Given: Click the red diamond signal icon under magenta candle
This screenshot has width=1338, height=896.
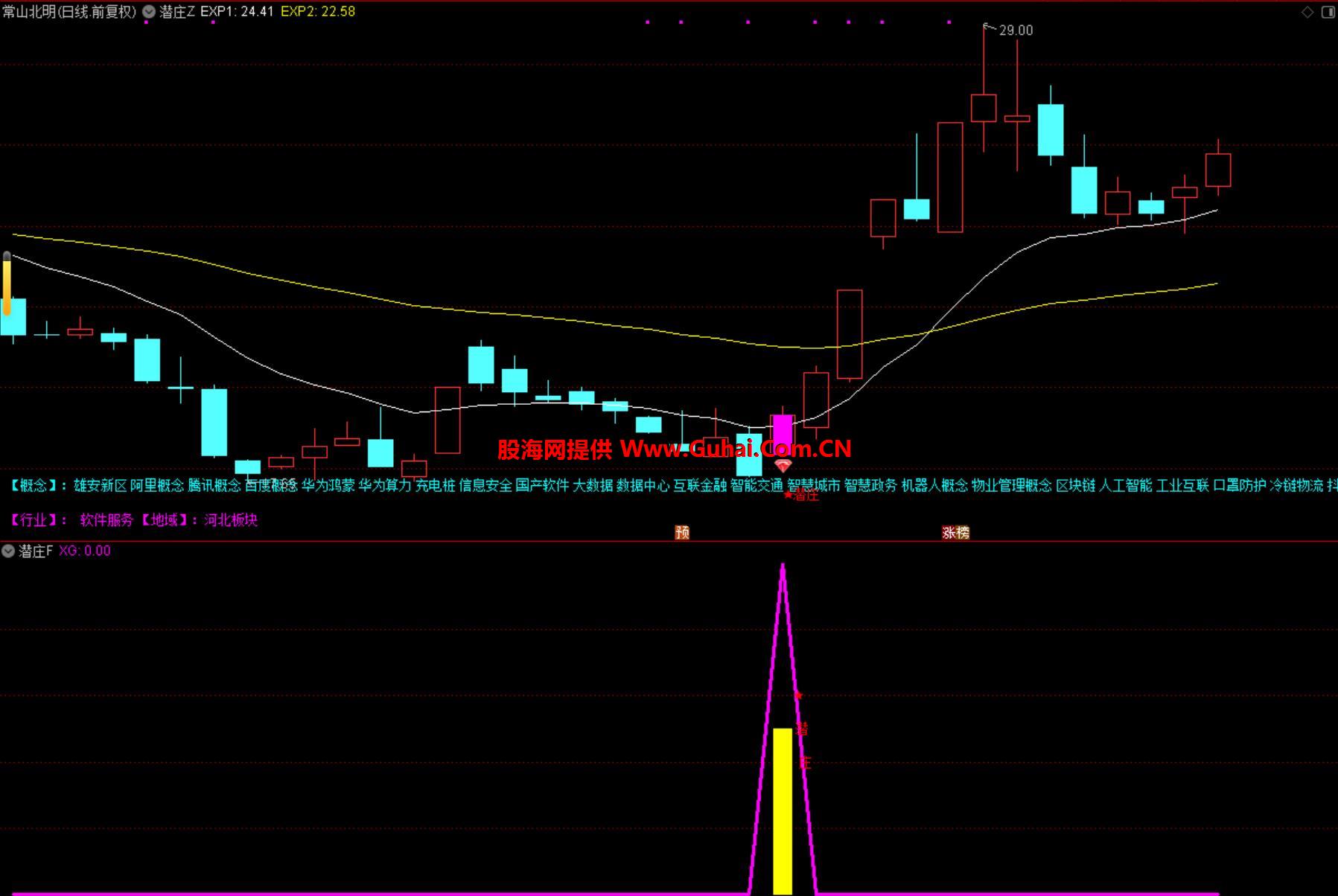Looking at the screenshot, I should tap(783, 466).
